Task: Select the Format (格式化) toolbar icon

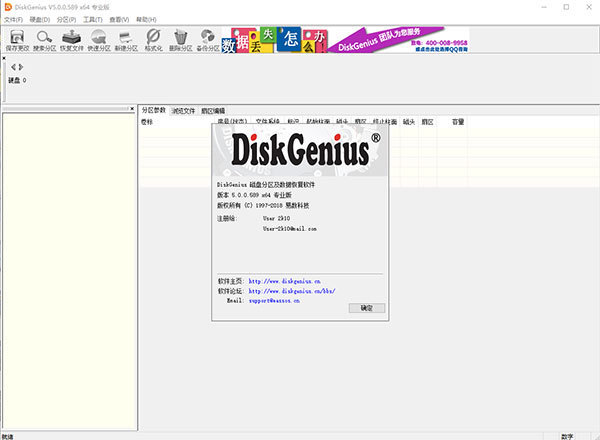Action: [153, 40]
